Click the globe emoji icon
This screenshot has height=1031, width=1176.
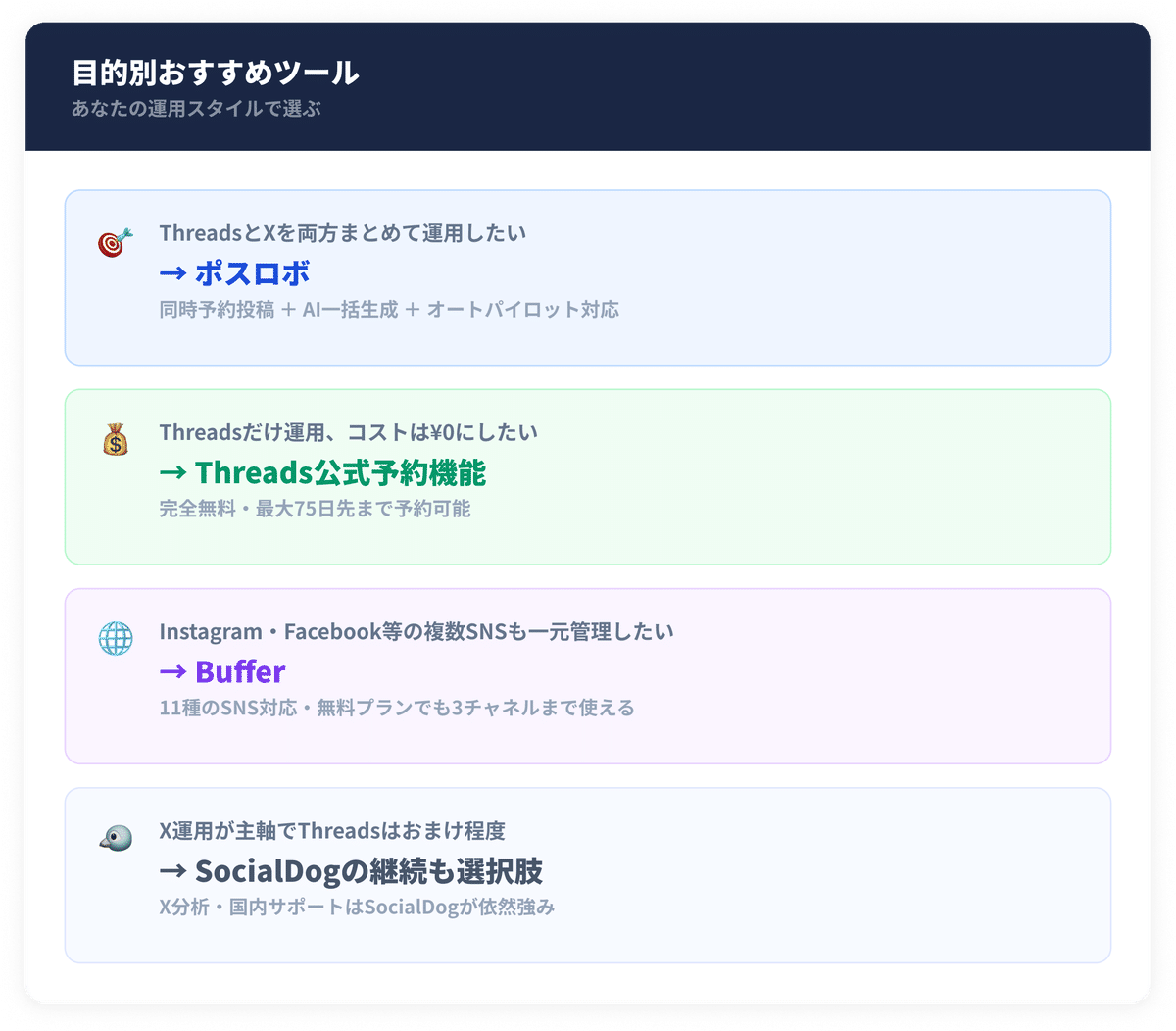[116, 639]
